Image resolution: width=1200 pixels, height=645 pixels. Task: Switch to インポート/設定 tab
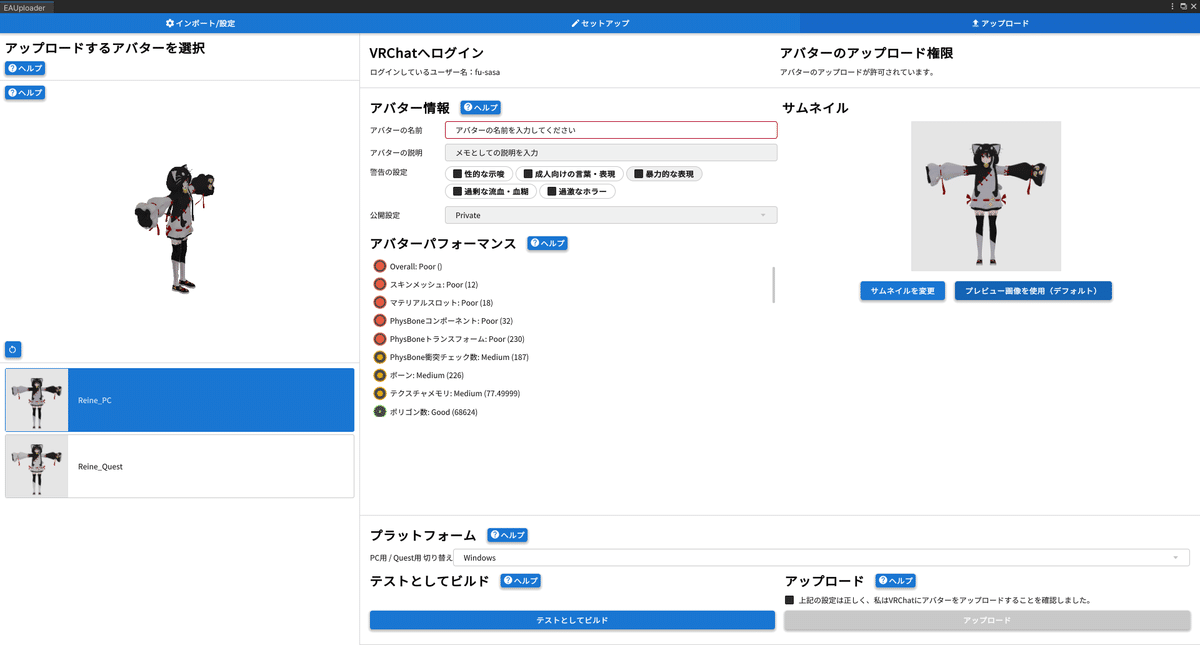200,22
